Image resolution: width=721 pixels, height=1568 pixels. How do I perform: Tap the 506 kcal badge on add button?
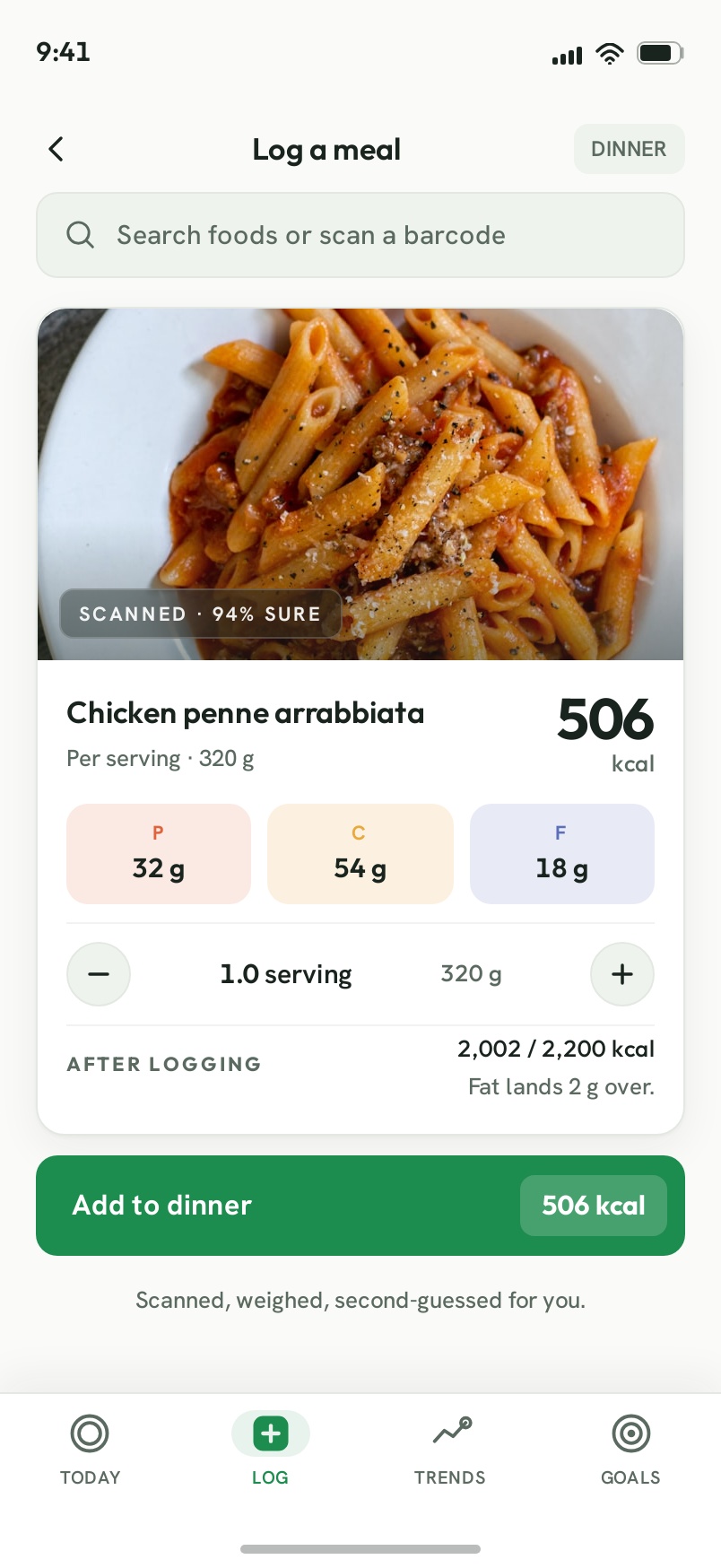click(x=594, y=1206)
